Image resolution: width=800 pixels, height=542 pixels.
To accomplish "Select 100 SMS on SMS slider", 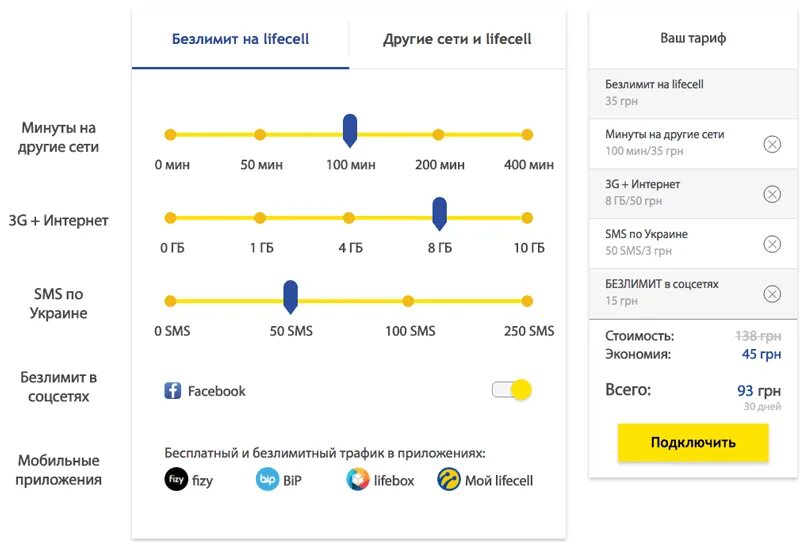I will point(408,301).
